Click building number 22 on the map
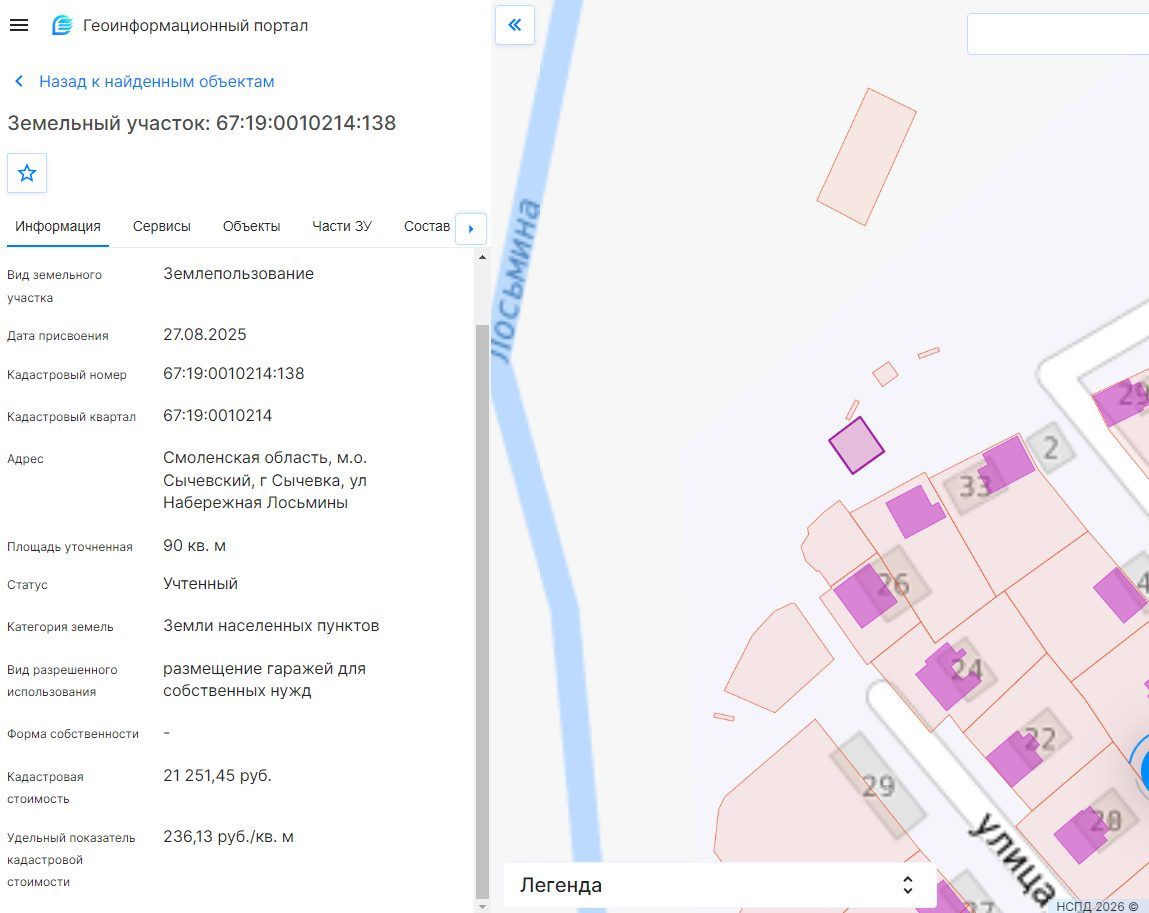Viewport: 1149px width, 913px height. point(1040,739)
